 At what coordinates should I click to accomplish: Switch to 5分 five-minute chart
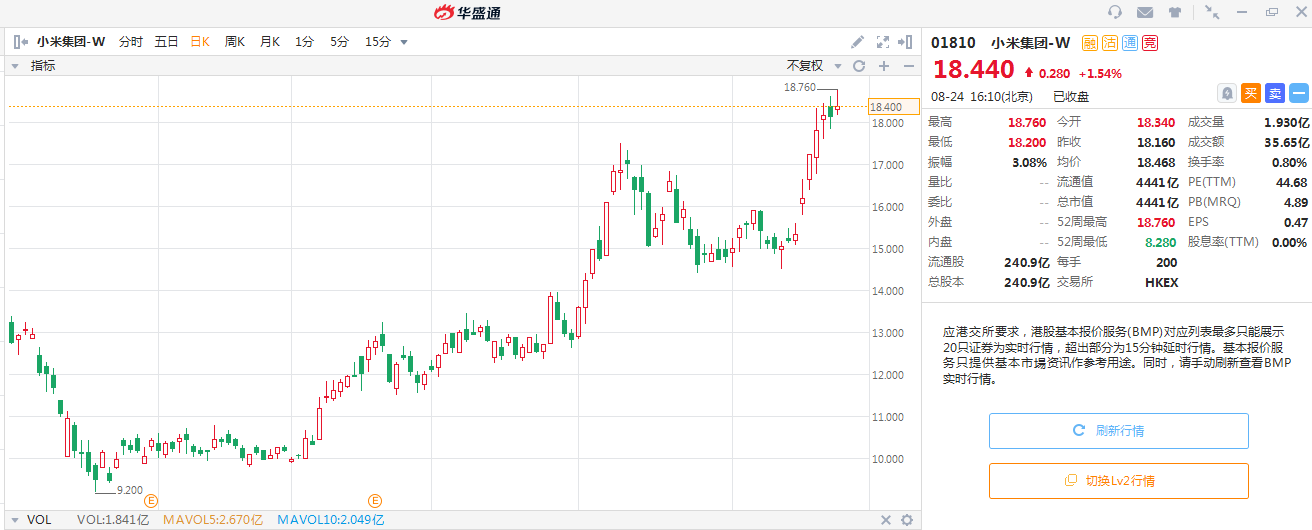[339, 42]
